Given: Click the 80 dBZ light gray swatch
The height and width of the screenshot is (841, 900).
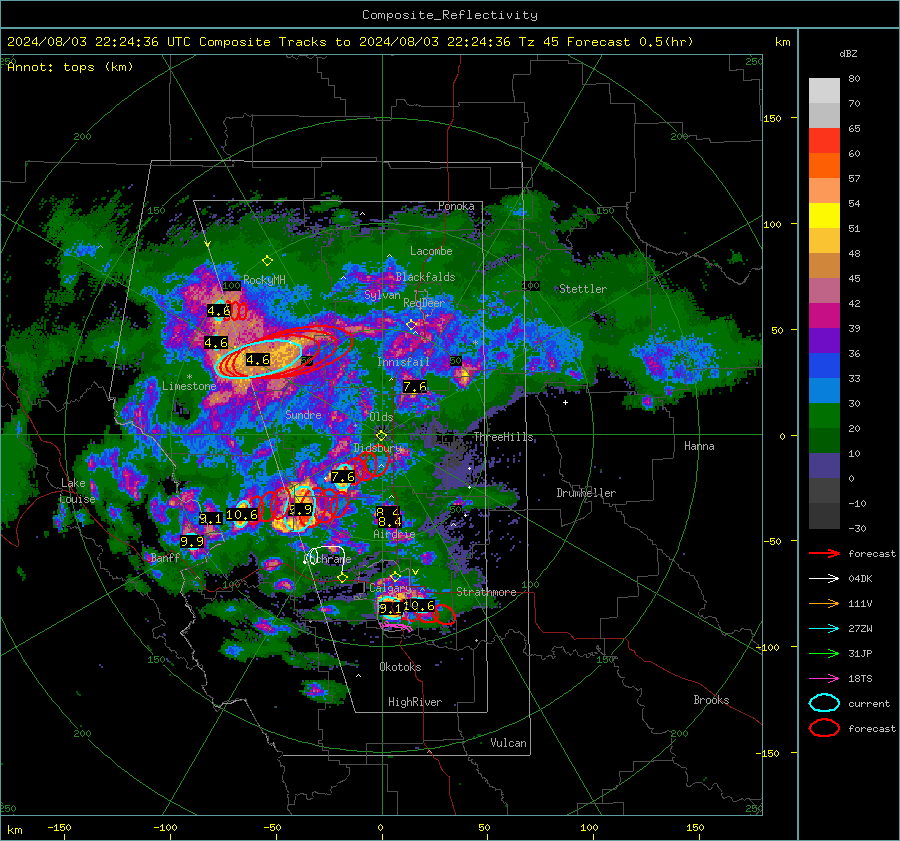Looking at the screenshot, I should point(824,90).
